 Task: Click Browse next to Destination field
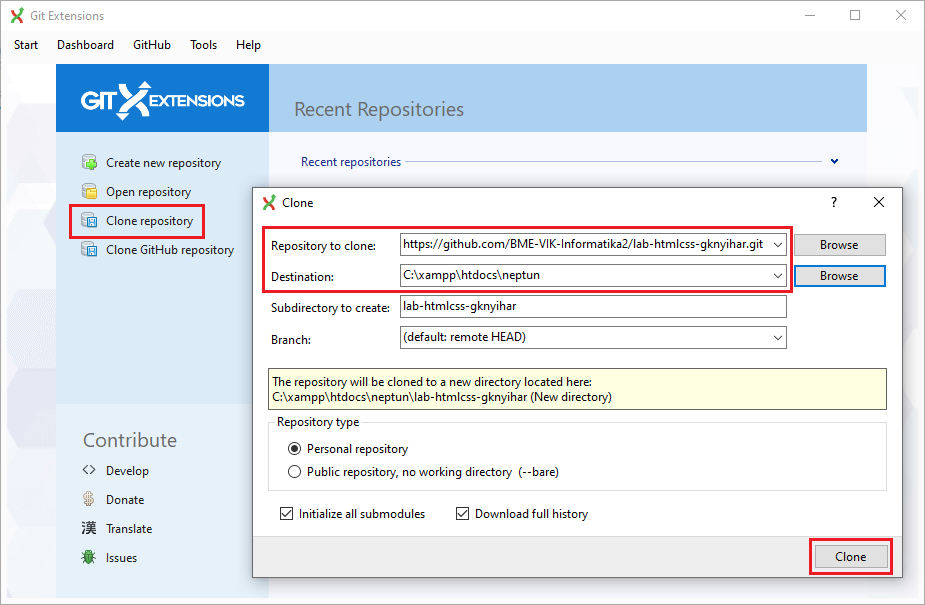pos(839,276)
